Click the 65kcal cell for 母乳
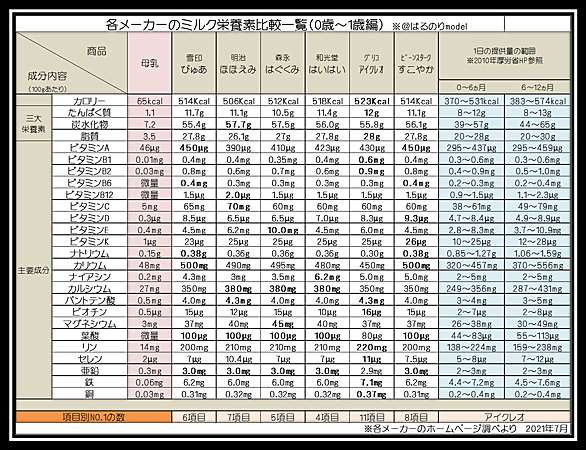 click(x=149, y=101)
